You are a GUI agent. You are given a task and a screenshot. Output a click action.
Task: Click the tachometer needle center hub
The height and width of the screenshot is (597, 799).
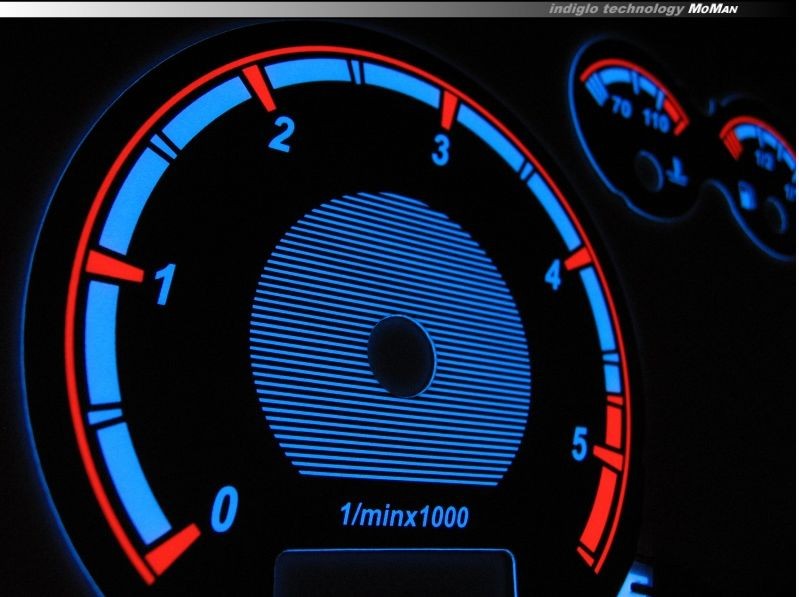pos(402,356)
